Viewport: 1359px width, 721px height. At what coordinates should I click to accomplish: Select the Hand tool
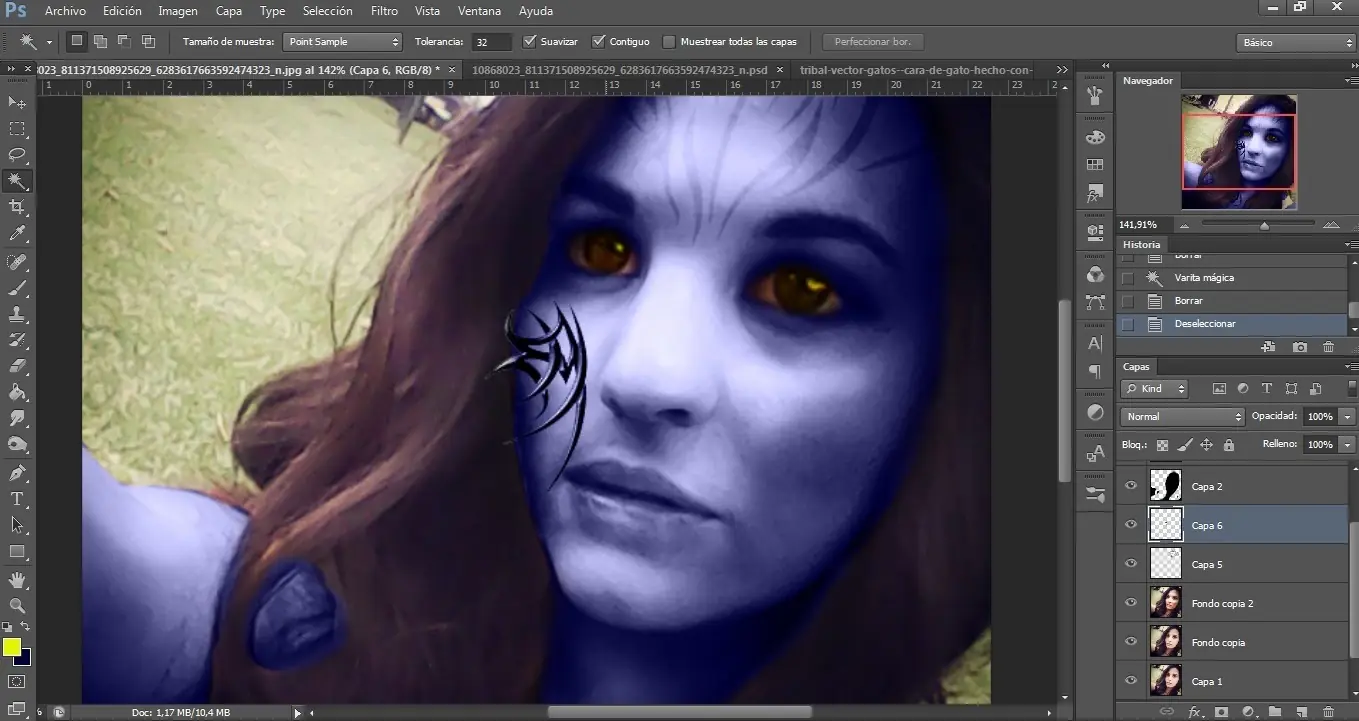18,579
